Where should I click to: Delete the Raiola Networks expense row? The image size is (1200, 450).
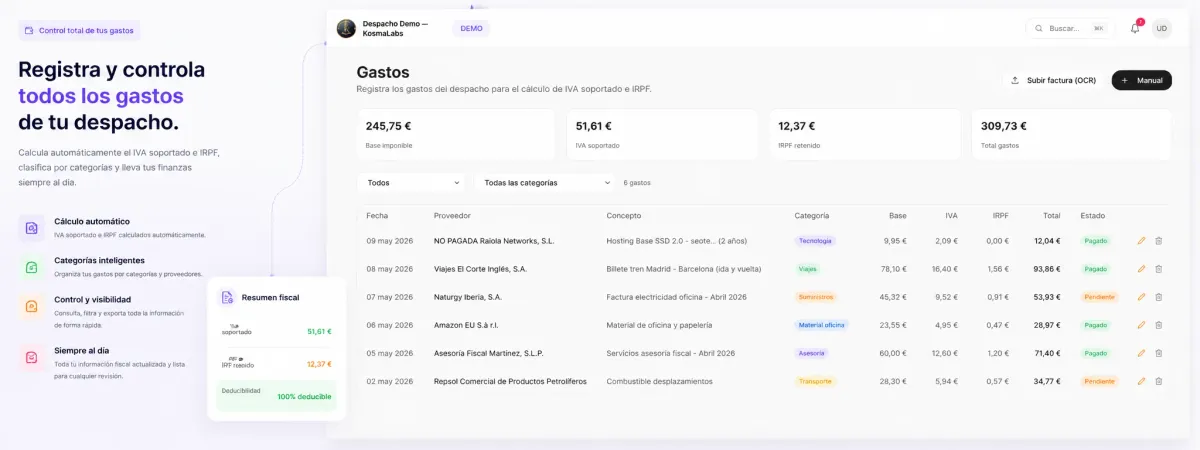tap(1158, 241)
